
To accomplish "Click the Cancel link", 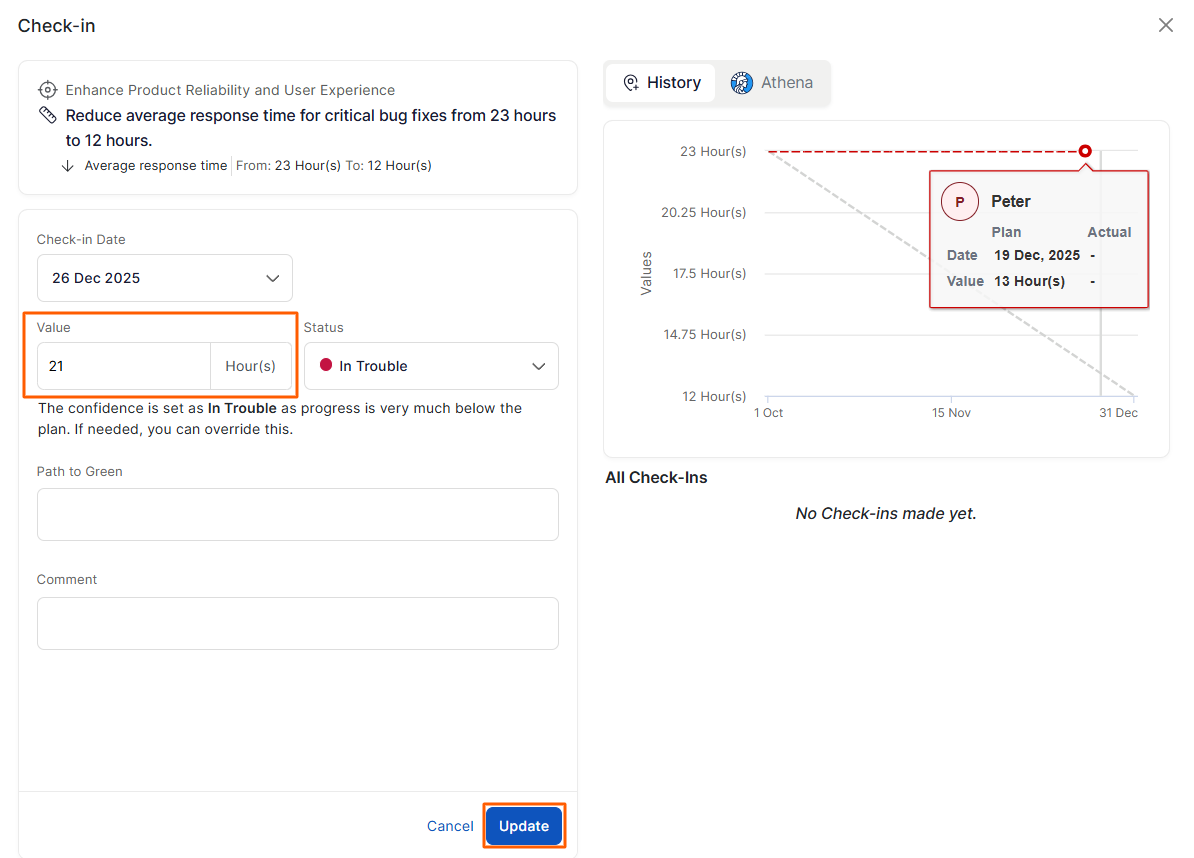I will (450, 826).
